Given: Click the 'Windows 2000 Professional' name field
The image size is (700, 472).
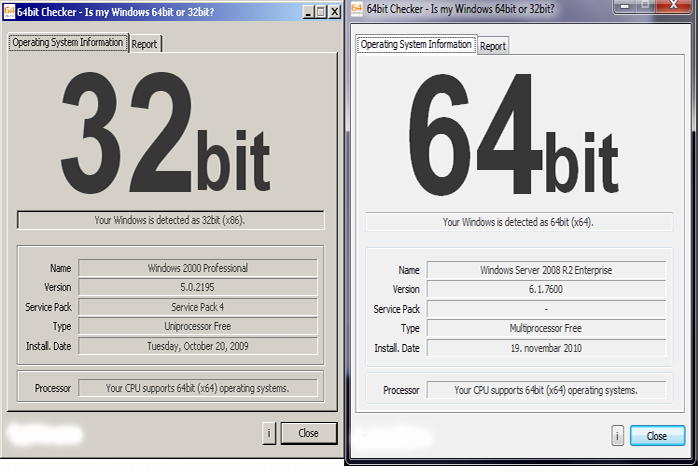Looking at the screenshot, I should click(198, 268).
